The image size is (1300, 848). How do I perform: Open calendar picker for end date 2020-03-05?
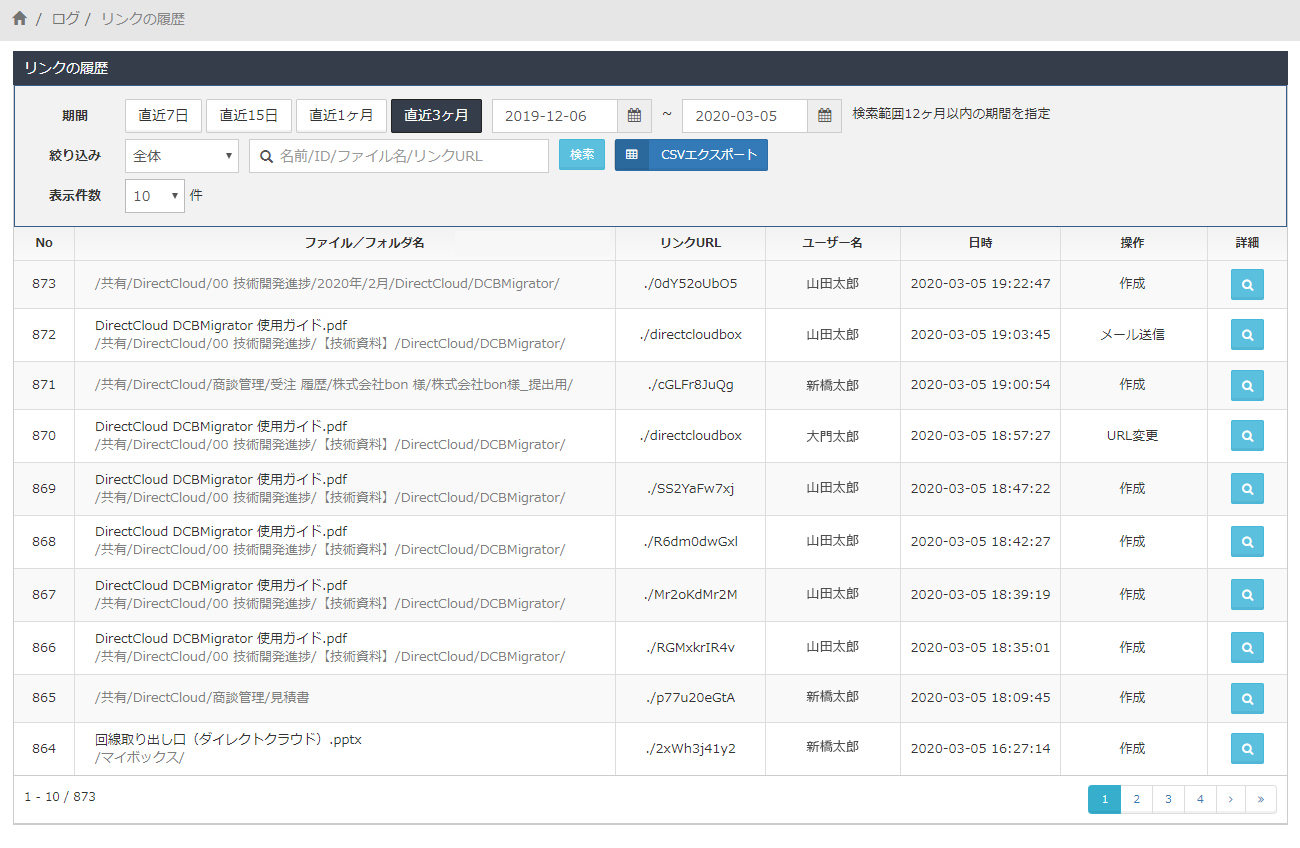824,116
